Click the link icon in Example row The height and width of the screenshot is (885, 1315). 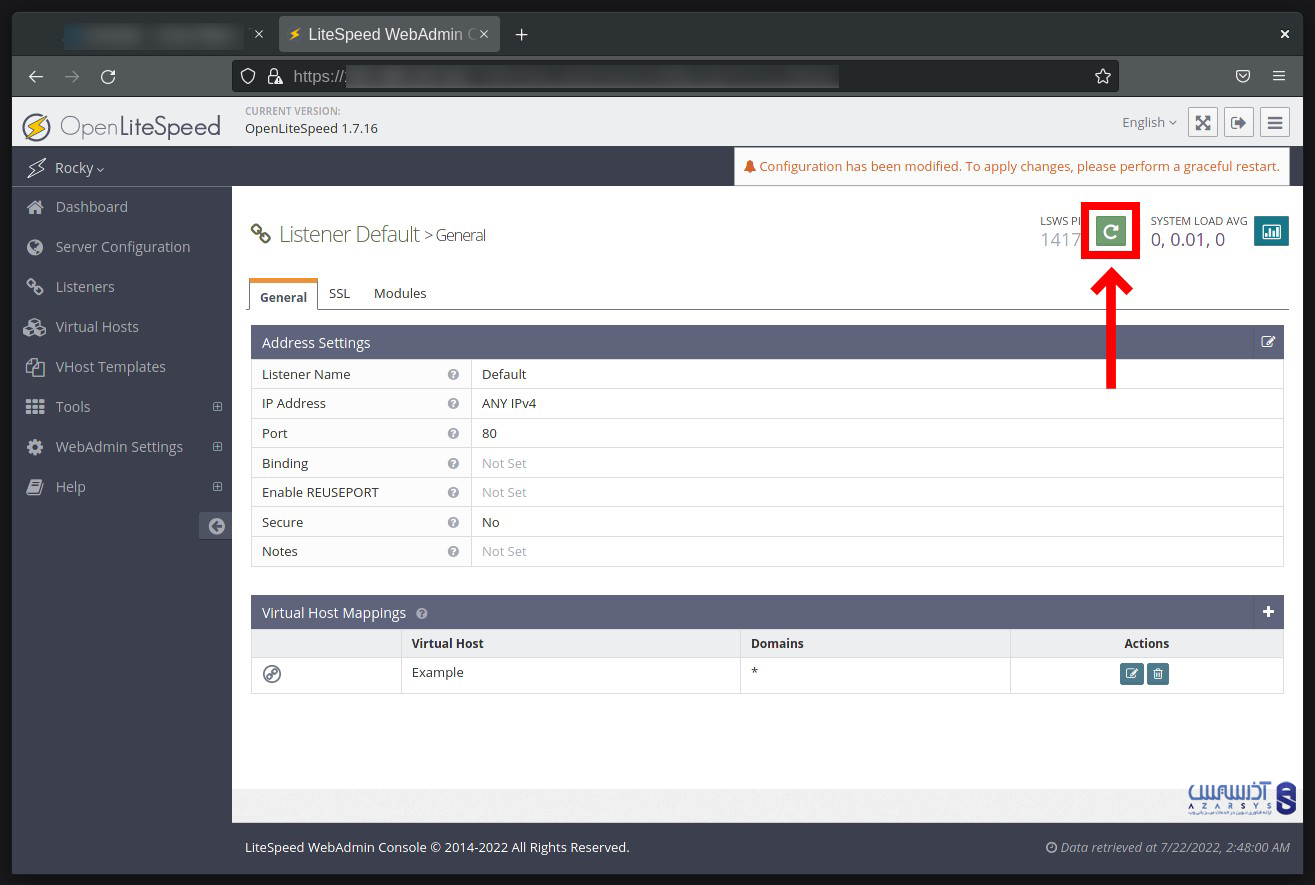pos(272,674)
